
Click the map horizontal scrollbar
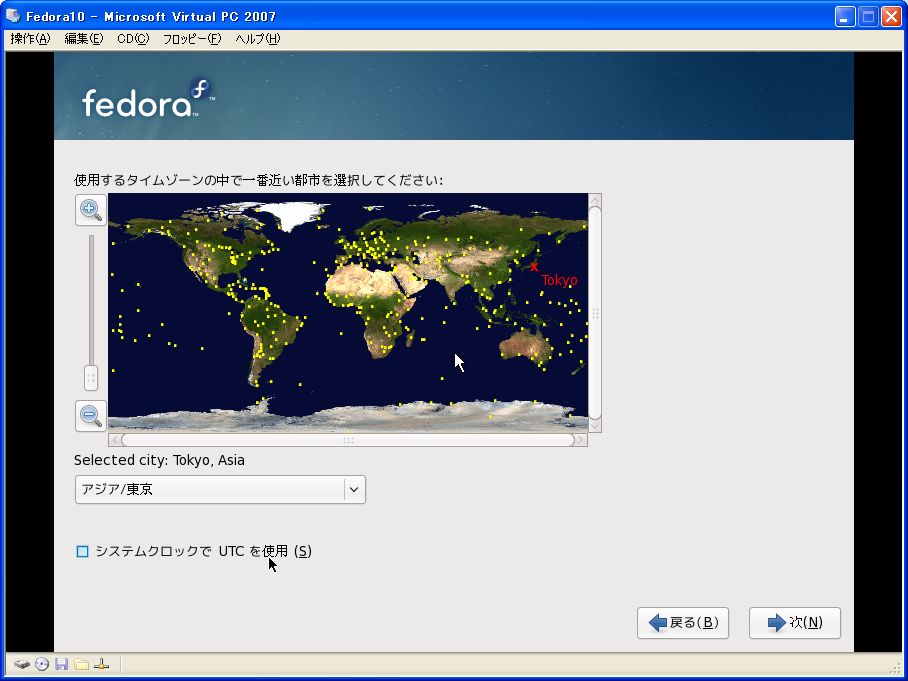(x=348, y=440)
